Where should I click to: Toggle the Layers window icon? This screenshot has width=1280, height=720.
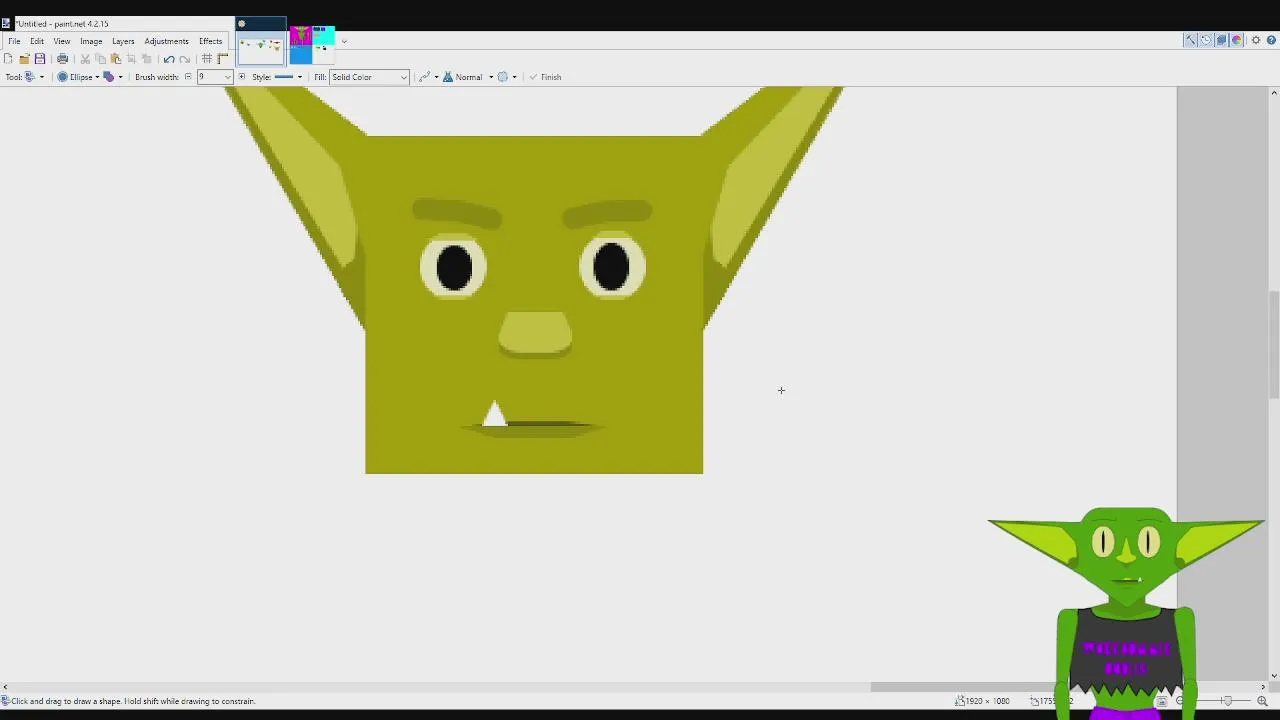tap(1221, 40)
